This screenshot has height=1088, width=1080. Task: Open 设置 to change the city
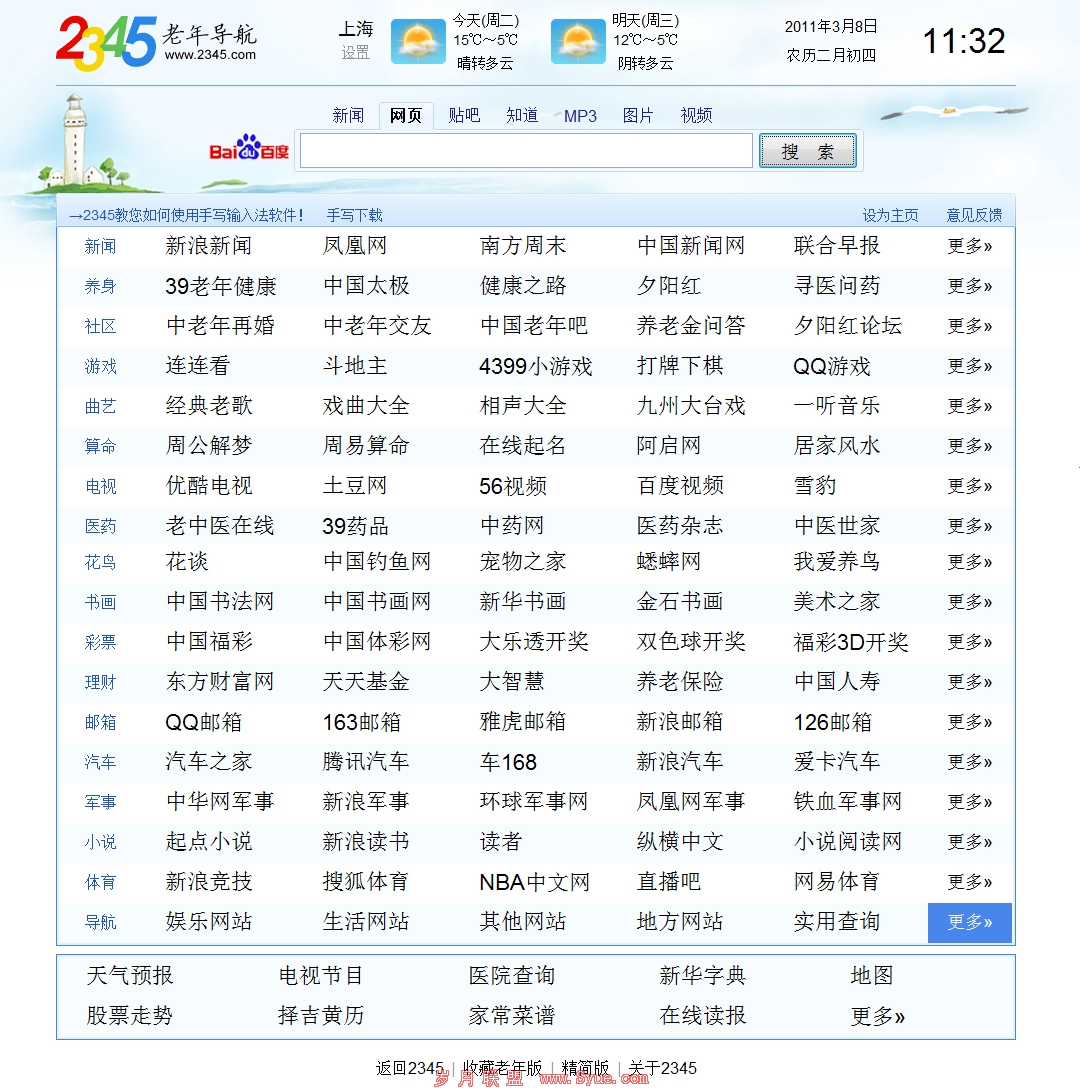pos(355,52)
